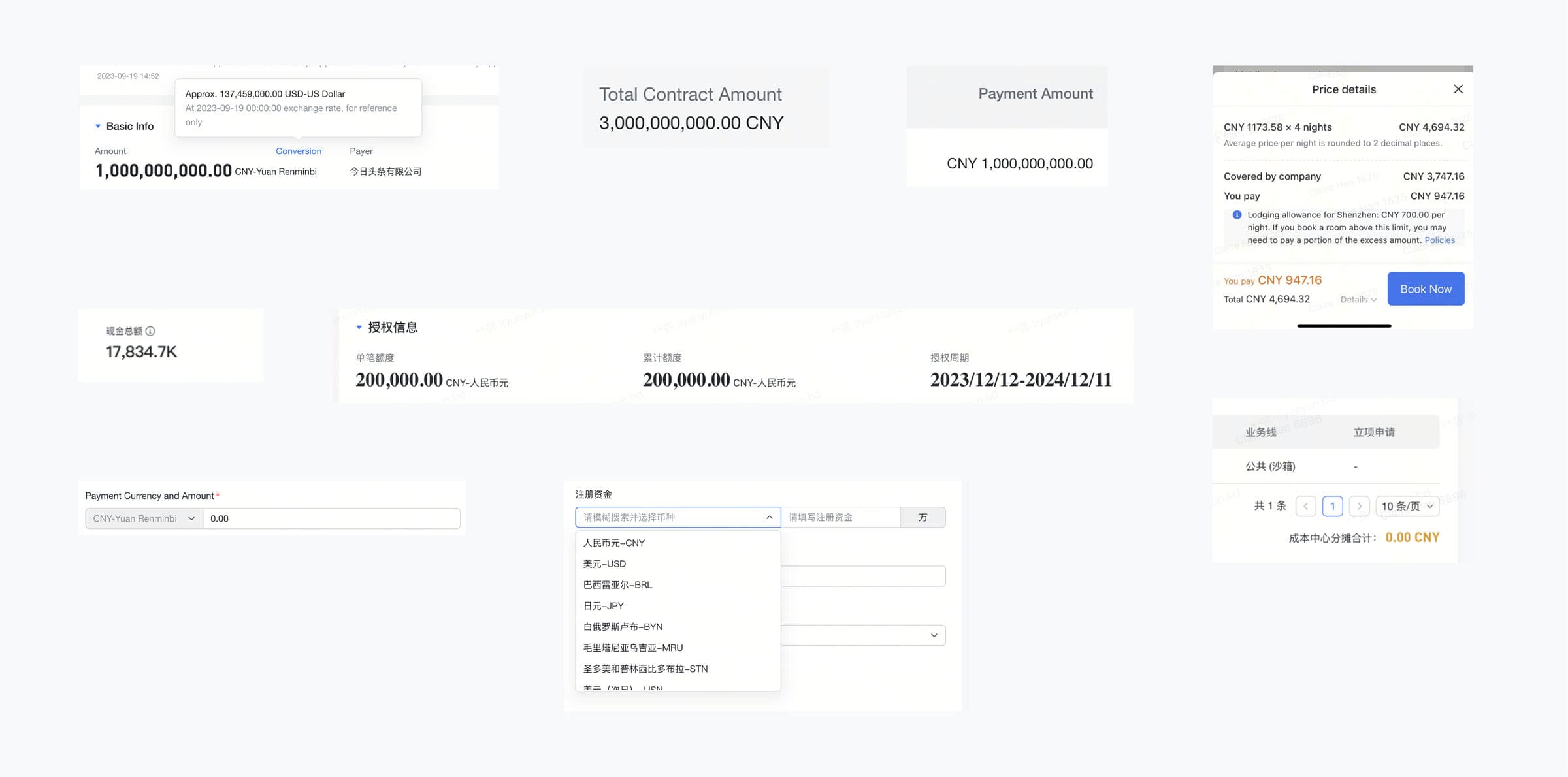Expand Details beside Total CNY 4,694.32

pos(1358,299)
